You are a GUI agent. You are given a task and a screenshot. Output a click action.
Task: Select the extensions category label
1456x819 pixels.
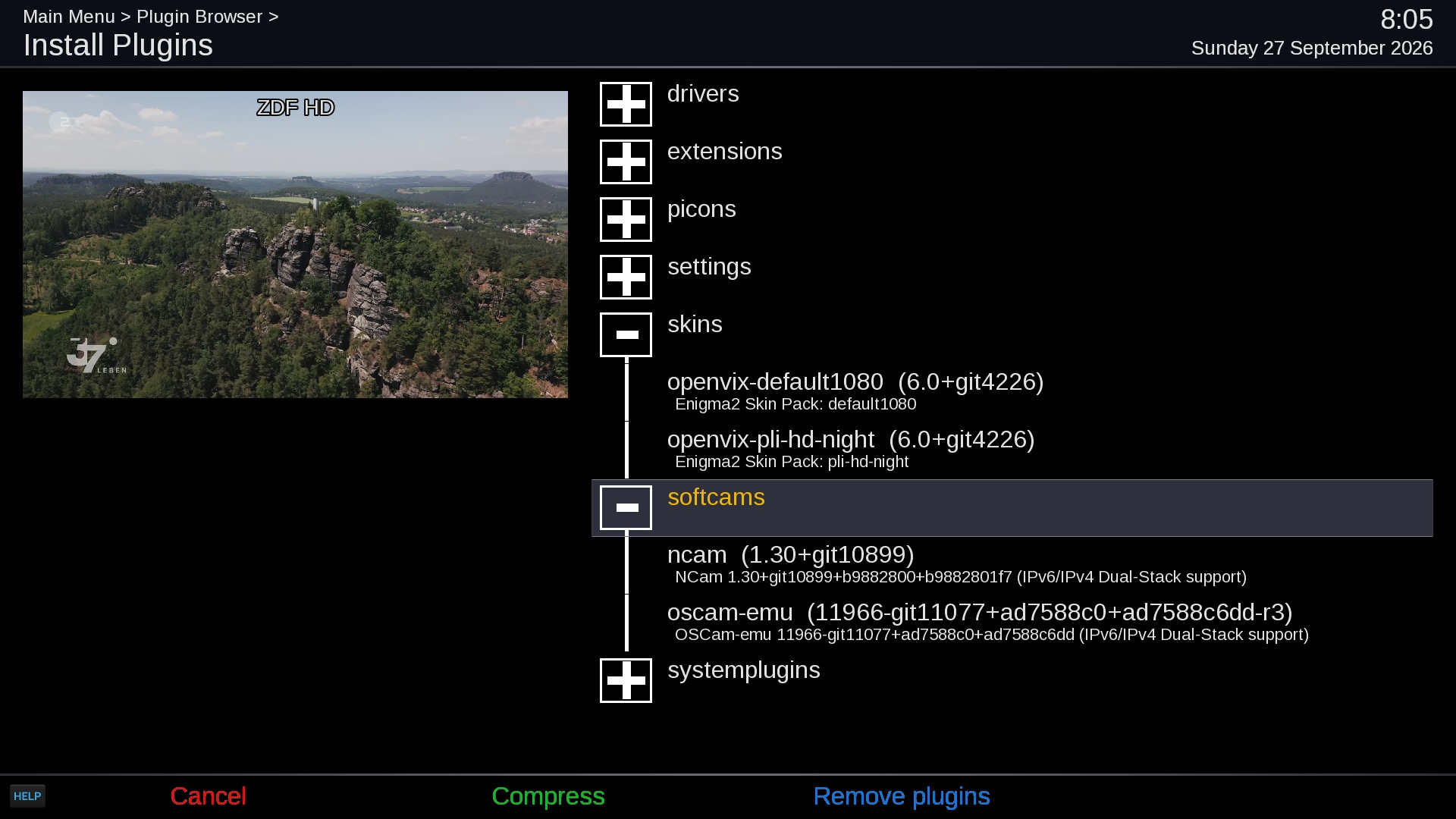tap(724, 152)
